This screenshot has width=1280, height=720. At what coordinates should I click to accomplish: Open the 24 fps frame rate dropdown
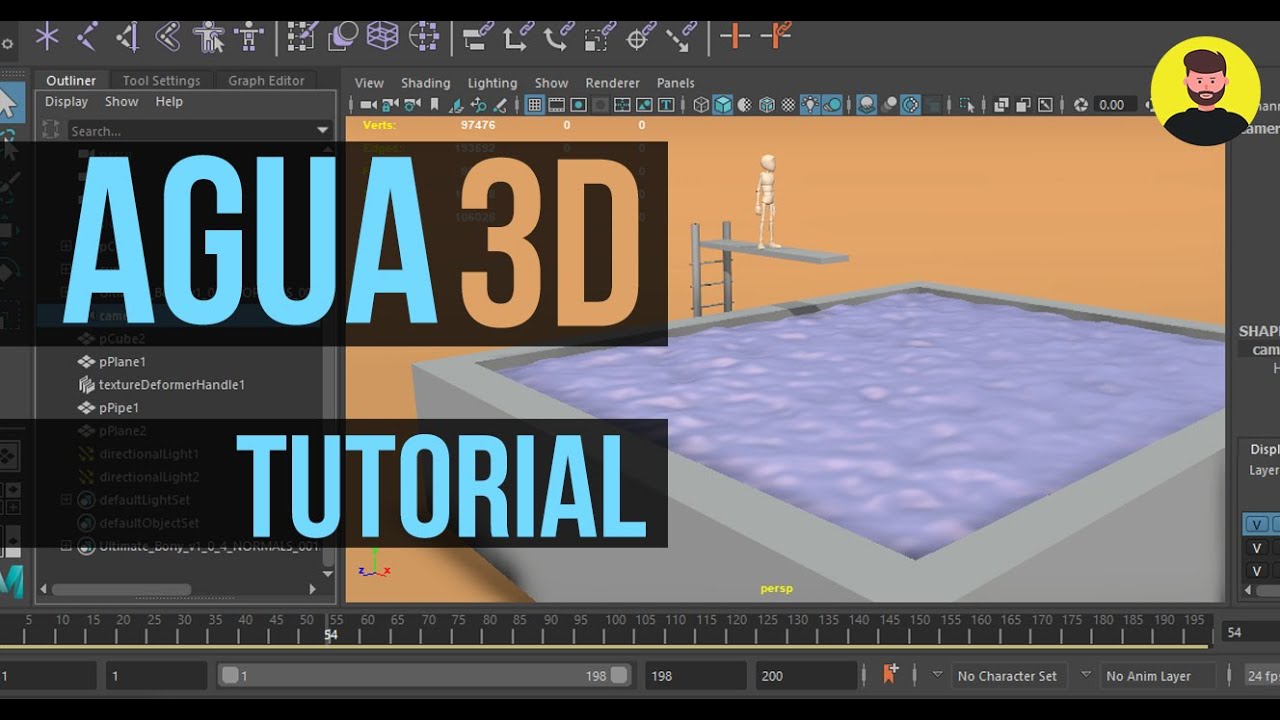tap(1261, 676)
